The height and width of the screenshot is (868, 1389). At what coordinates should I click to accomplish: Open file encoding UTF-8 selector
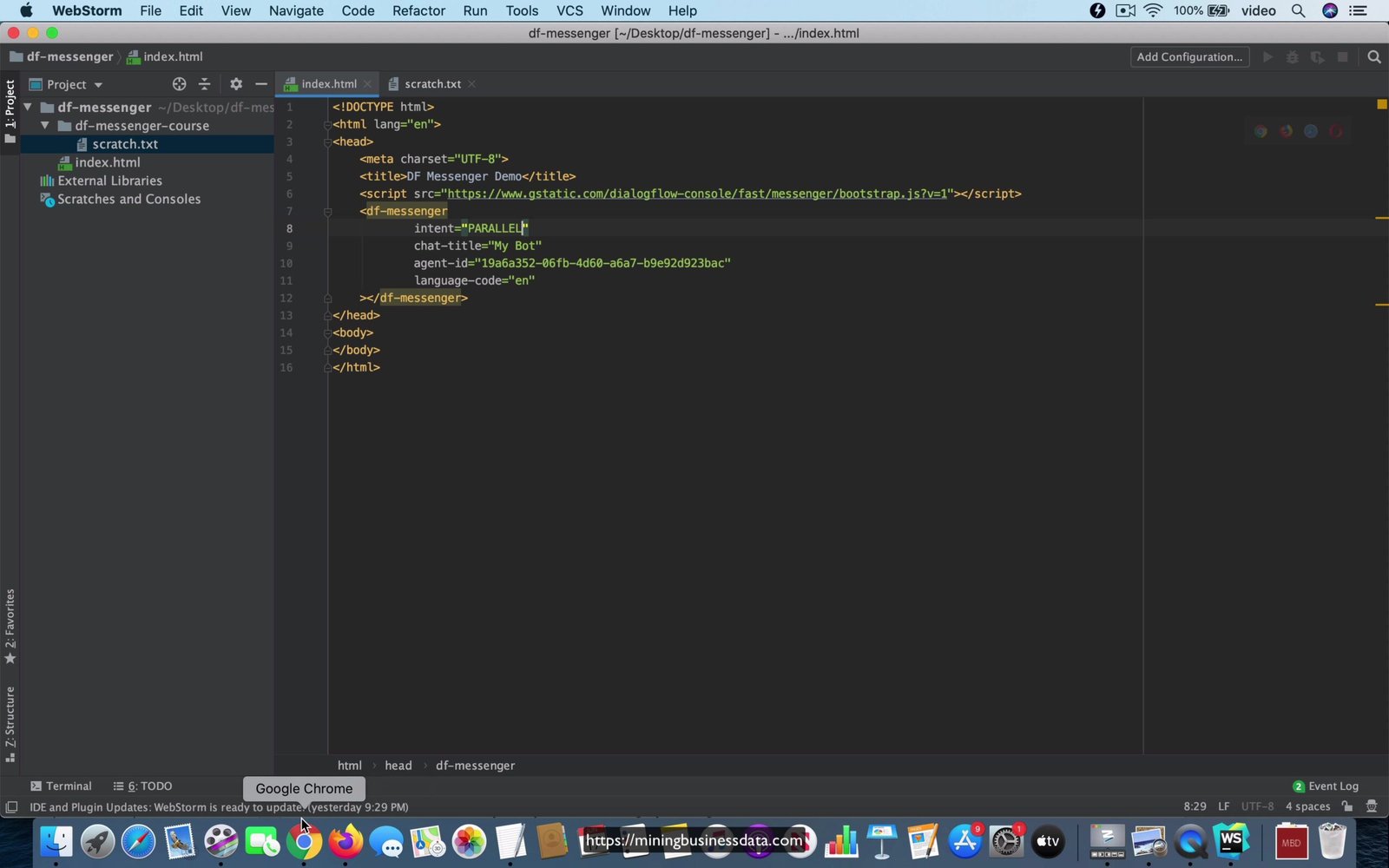[x=1257, y=806]
